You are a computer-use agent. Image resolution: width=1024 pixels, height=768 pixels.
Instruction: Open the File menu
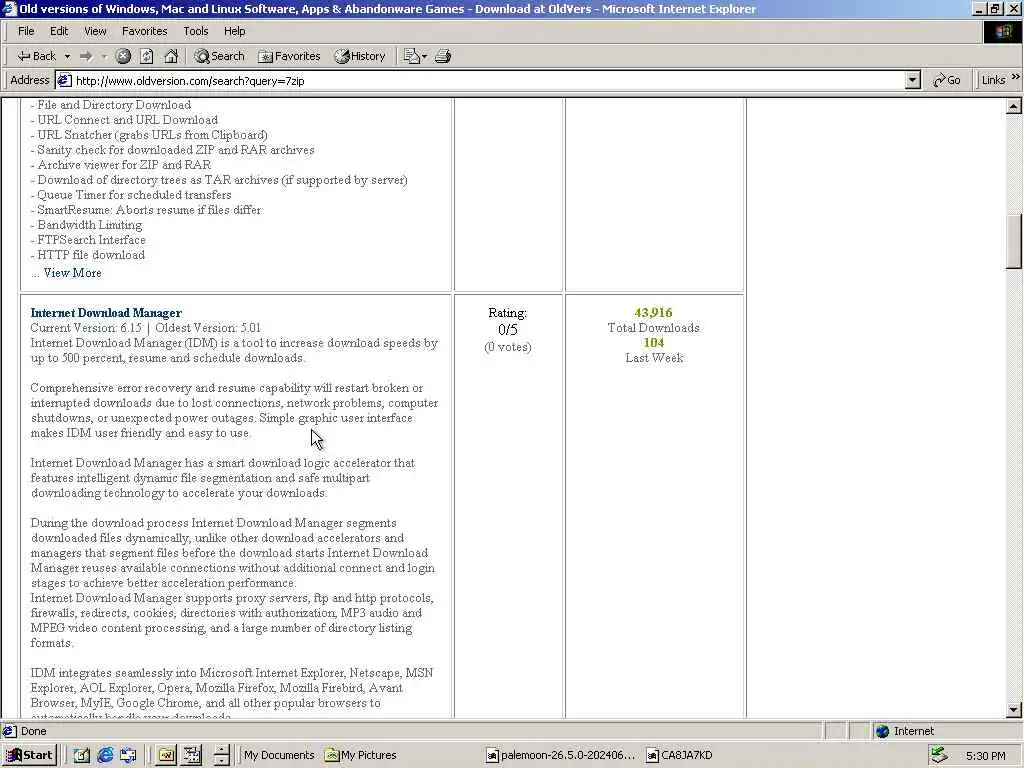[x=26, y=31]
